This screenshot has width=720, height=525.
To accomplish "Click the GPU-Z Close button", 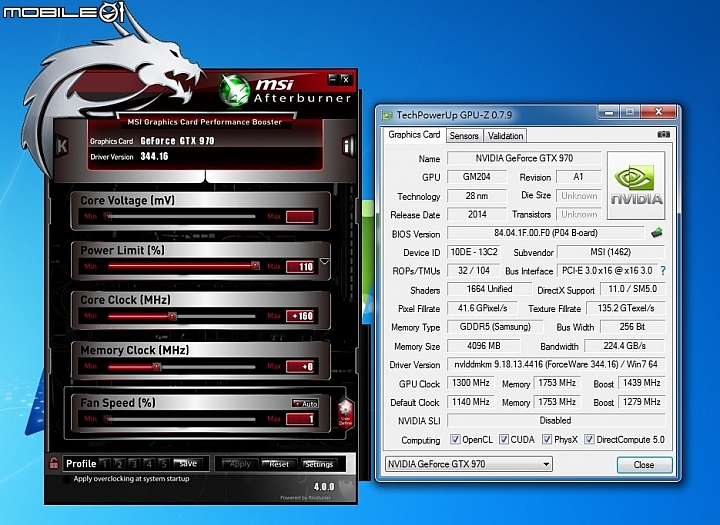I will [644, 464].
